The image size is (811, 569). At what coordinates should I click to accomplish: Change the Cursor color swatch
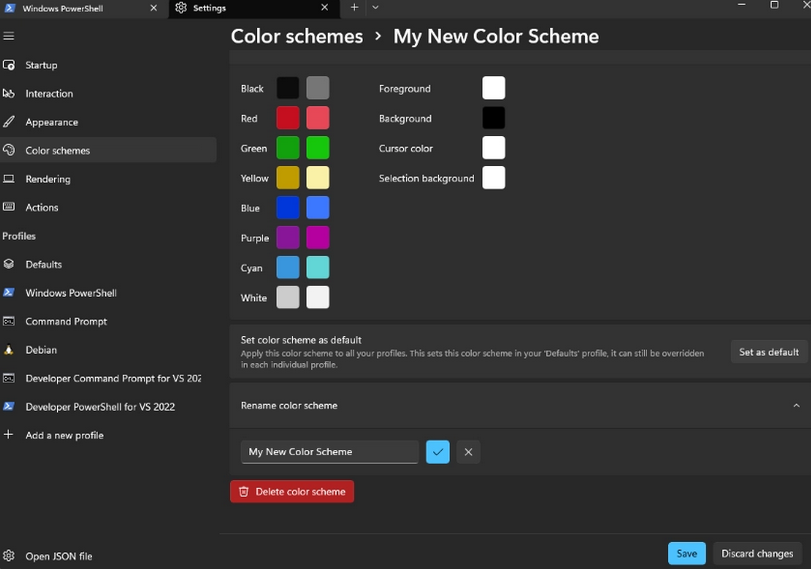pyautogui.click(x=493, y=148)
